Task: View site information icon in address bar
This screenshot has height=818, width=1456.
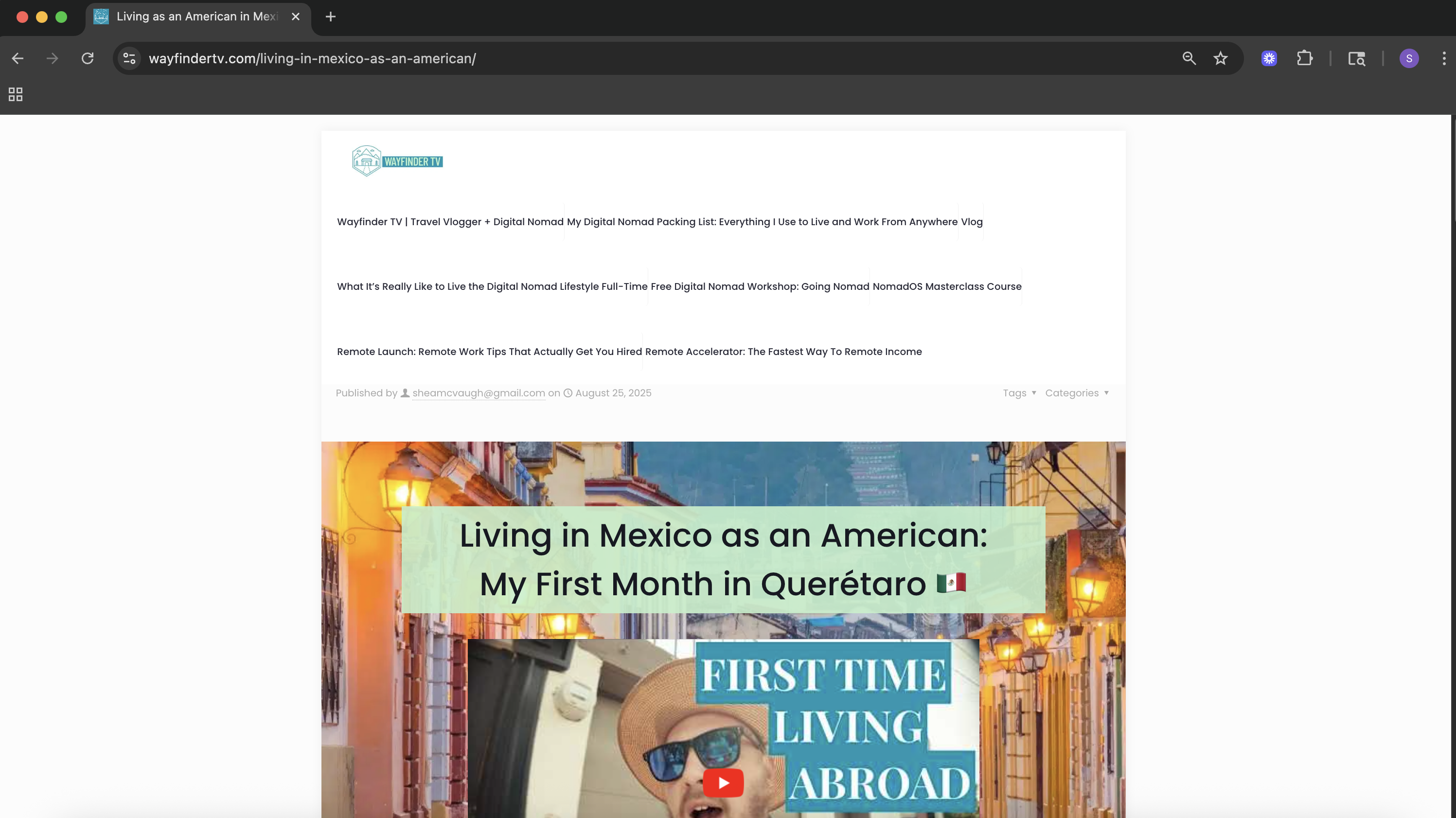Action: coord(129,58)
